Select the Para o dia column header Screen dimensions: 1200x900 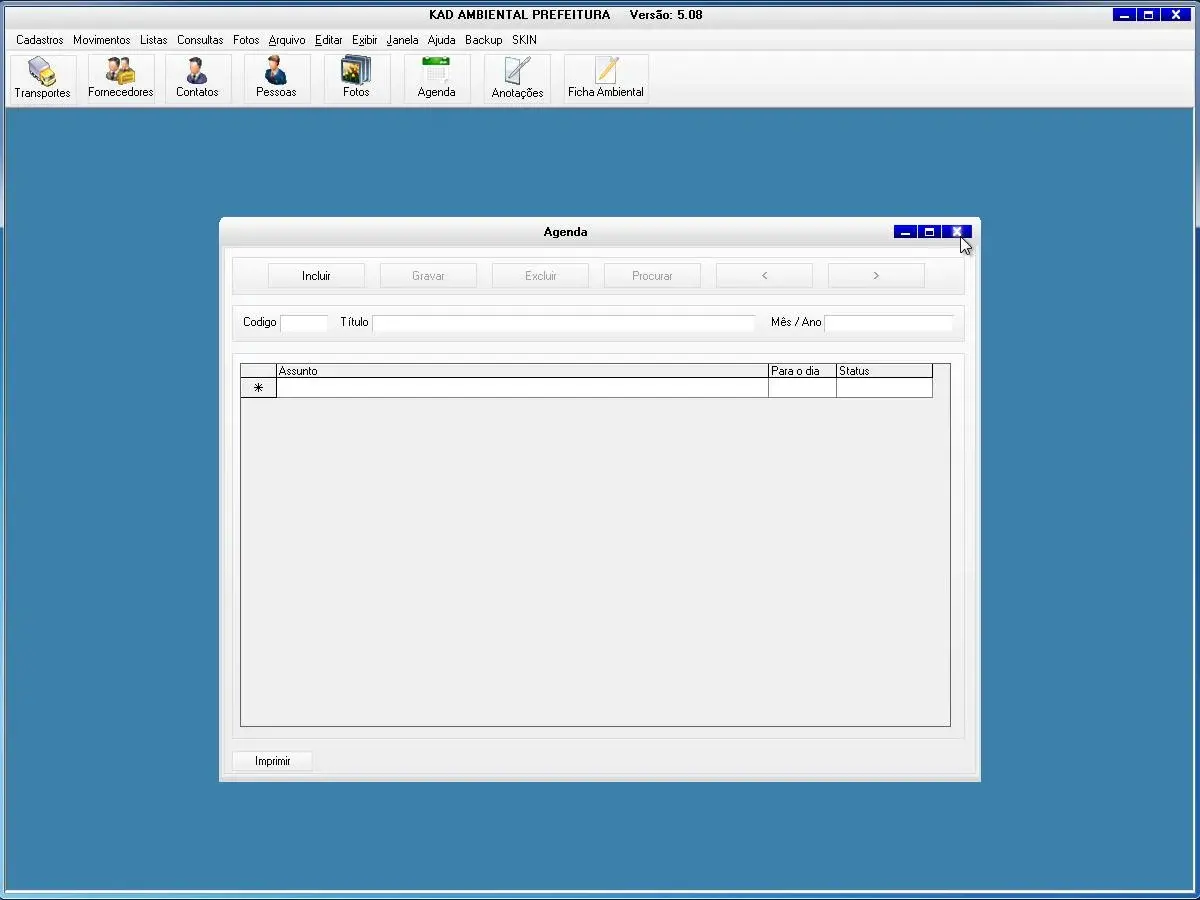(802, 371)
